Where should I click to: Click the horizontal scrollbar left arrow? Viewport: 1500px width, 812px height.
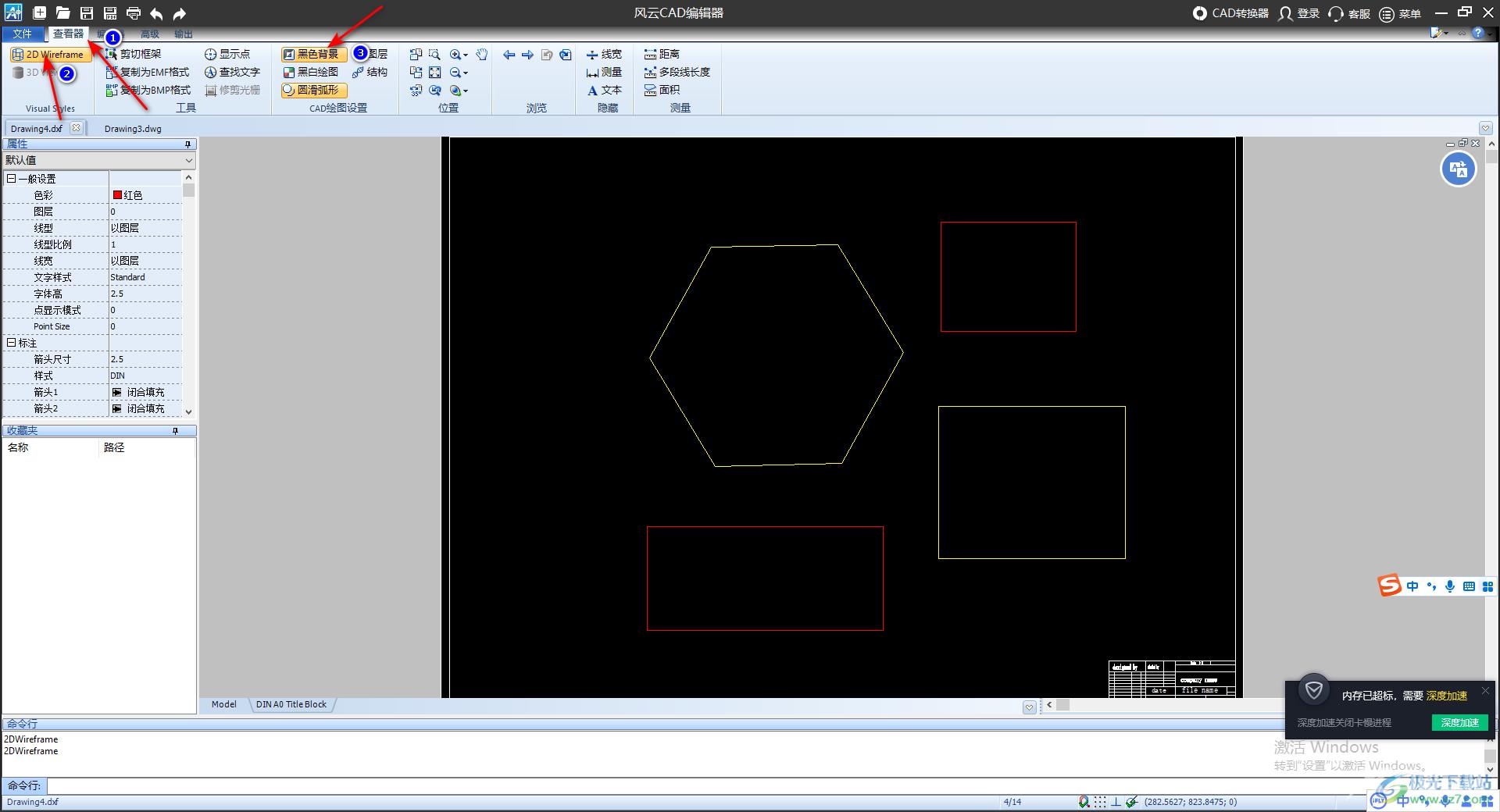tap(1049, 705)
